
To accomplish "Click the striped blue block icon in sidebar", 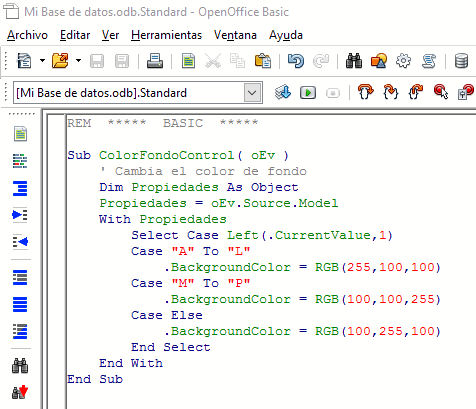I will click(x=20, y=331).
